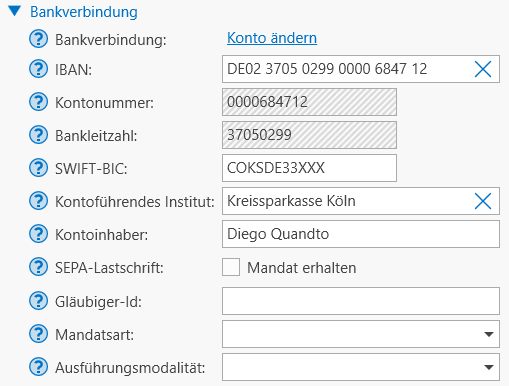Focus the Kontoführendes Institut field
The width and height of the screenshot is (509, 386).
click(x=361, y=201)
